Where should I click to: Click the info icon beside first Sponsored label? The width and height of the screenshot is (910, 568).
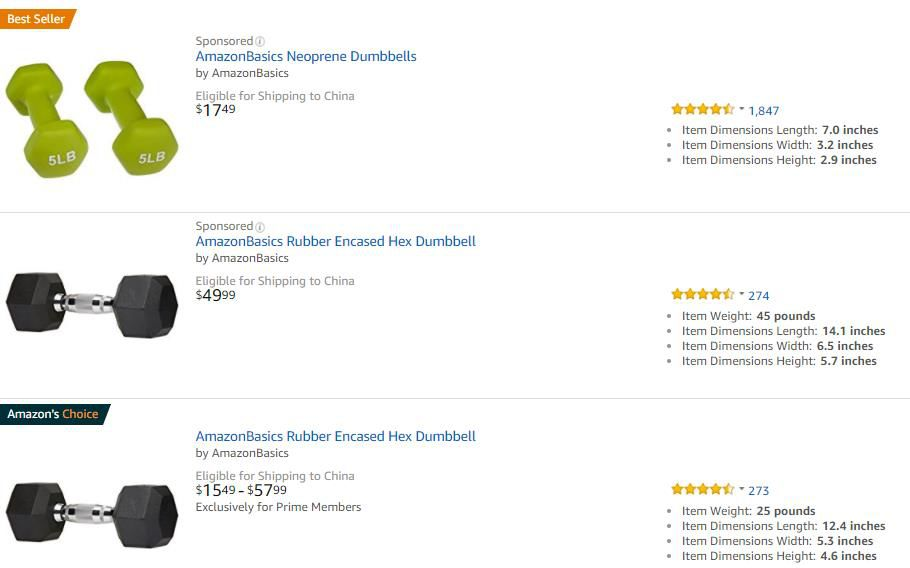pos(260,41)
